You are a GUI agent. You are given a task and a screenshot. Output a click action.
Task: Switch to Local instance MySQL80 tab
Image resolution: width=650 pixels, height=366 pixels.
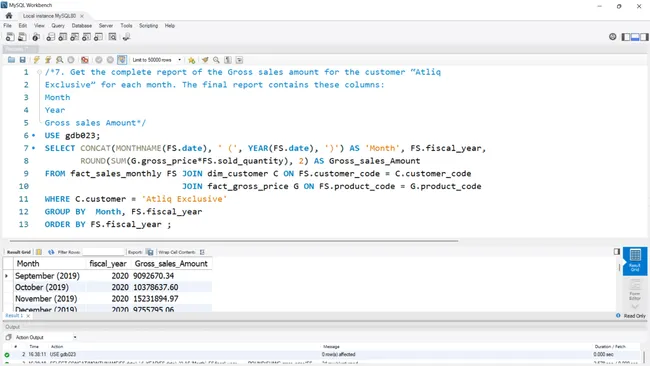pyautogui.click(x=49, y=16)
